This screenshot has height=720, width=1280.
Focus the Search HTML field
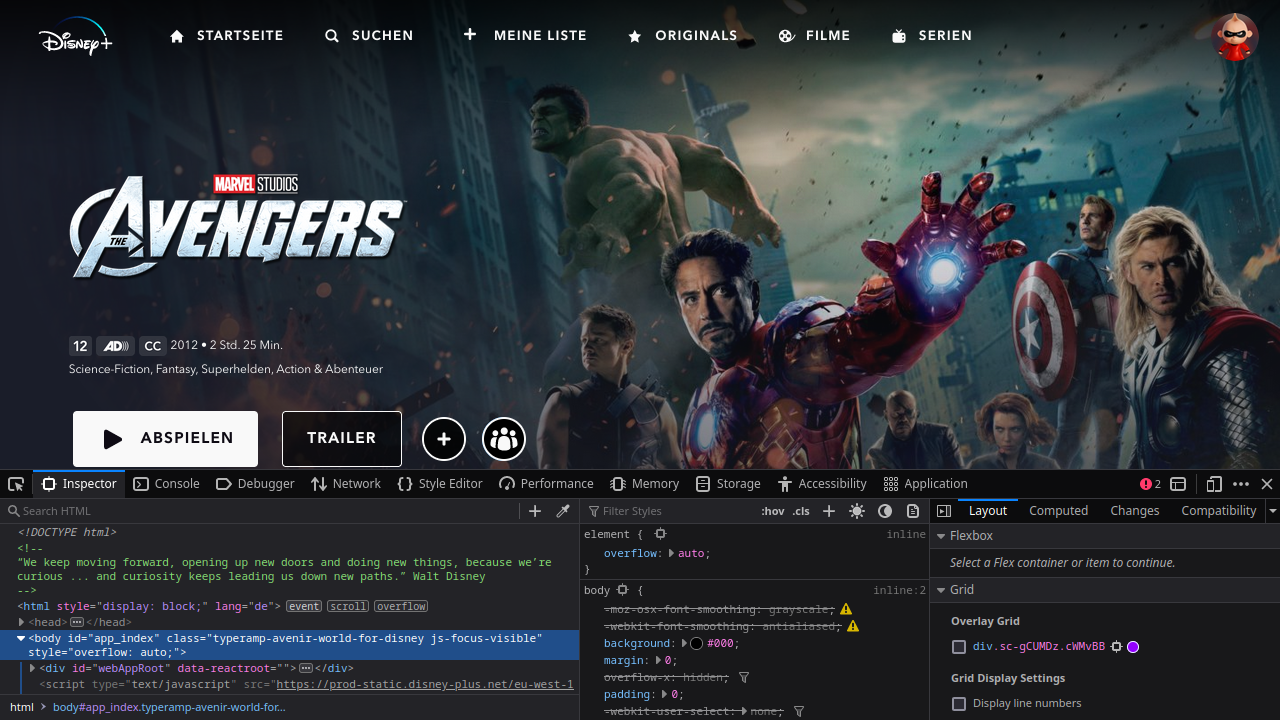point(262,511)
